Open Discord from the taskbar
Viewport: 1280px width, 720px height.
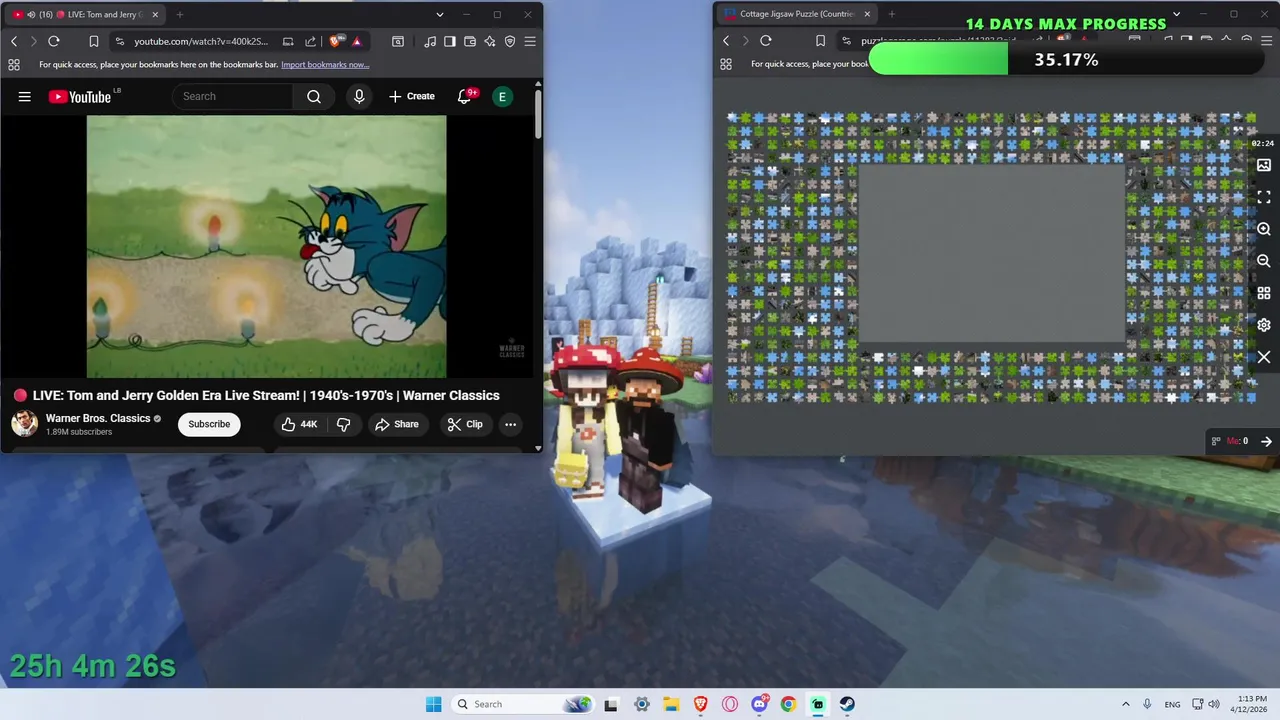(759, 704)
